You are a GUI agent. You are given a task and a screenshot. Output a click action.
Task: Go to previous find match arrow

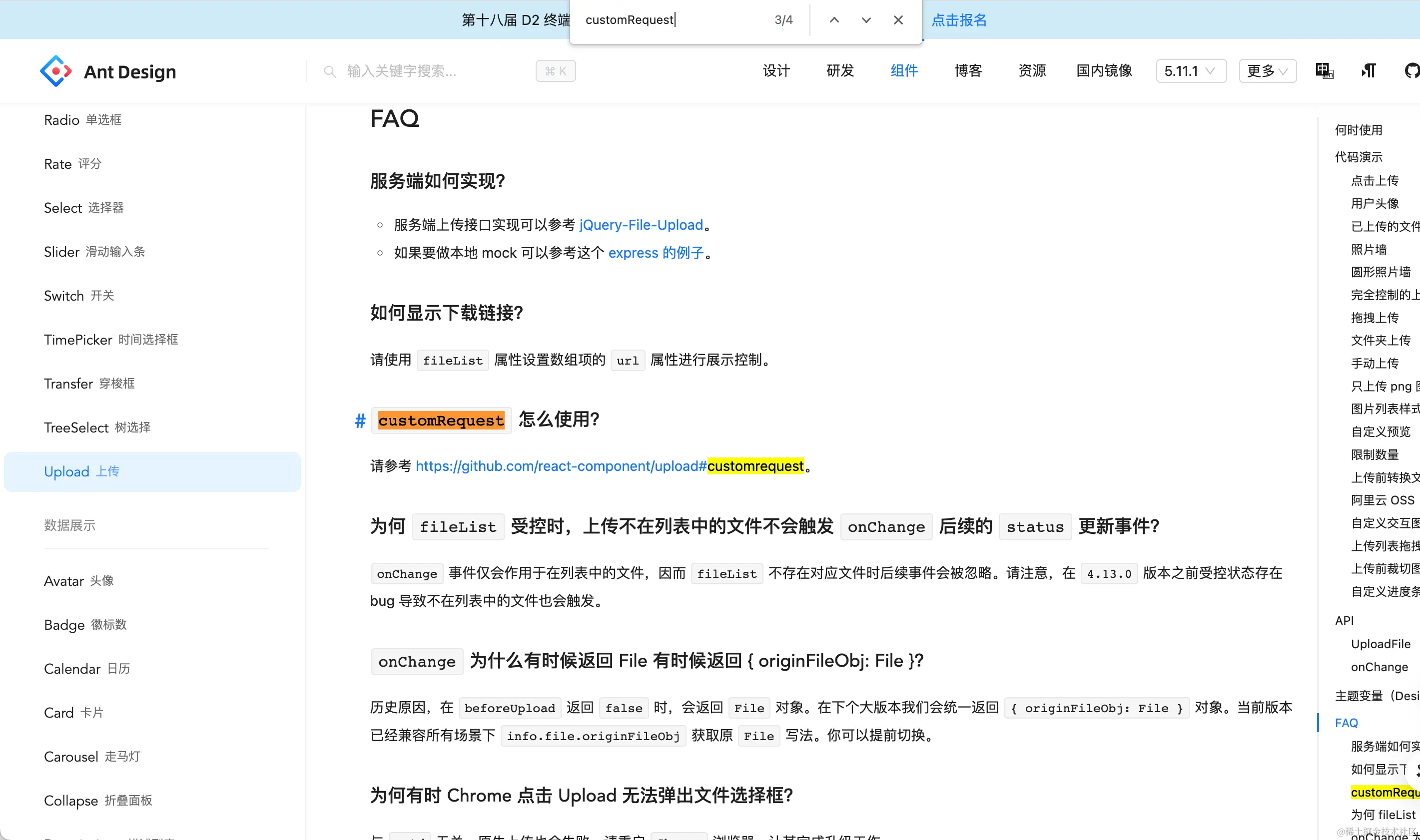(834, 20)
